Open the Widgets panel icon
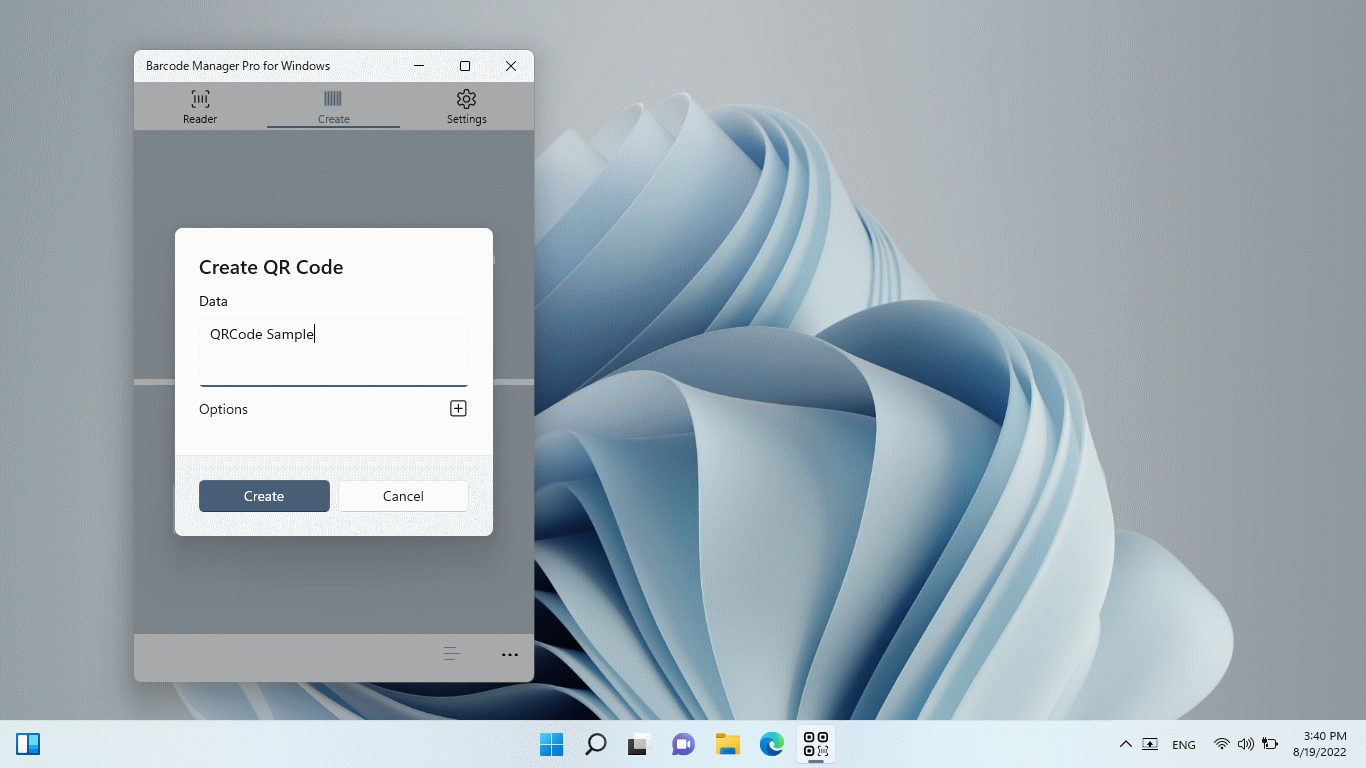The width and height of the screenshot is (1366, 768). pyautogui.click(x=28, y=744)
